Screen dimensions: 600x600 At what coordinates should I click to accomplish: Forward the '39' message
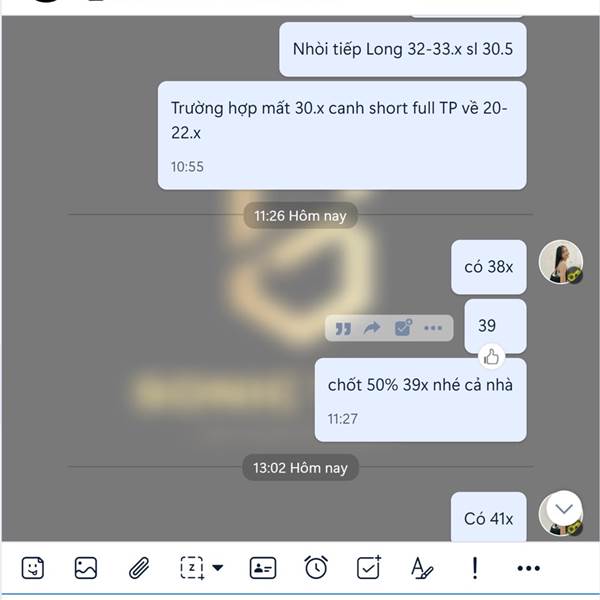tap(372, 328)
